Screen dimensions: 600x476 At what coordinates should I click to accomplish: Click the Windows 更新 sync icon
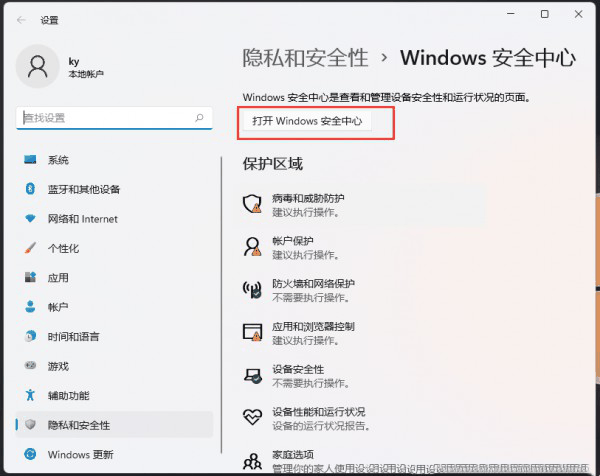[x=30, y=454]
